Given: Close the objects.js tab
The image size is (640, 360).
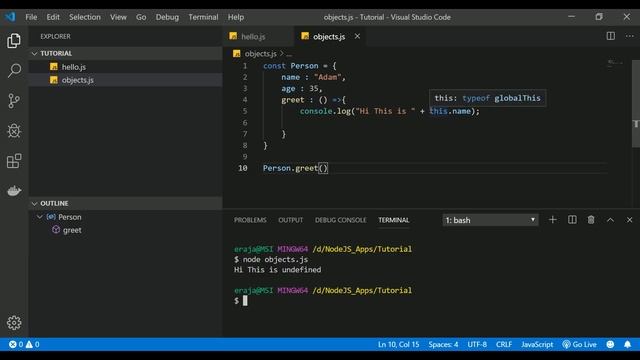Looking at the screenshot, I should (x=357, y=36).
